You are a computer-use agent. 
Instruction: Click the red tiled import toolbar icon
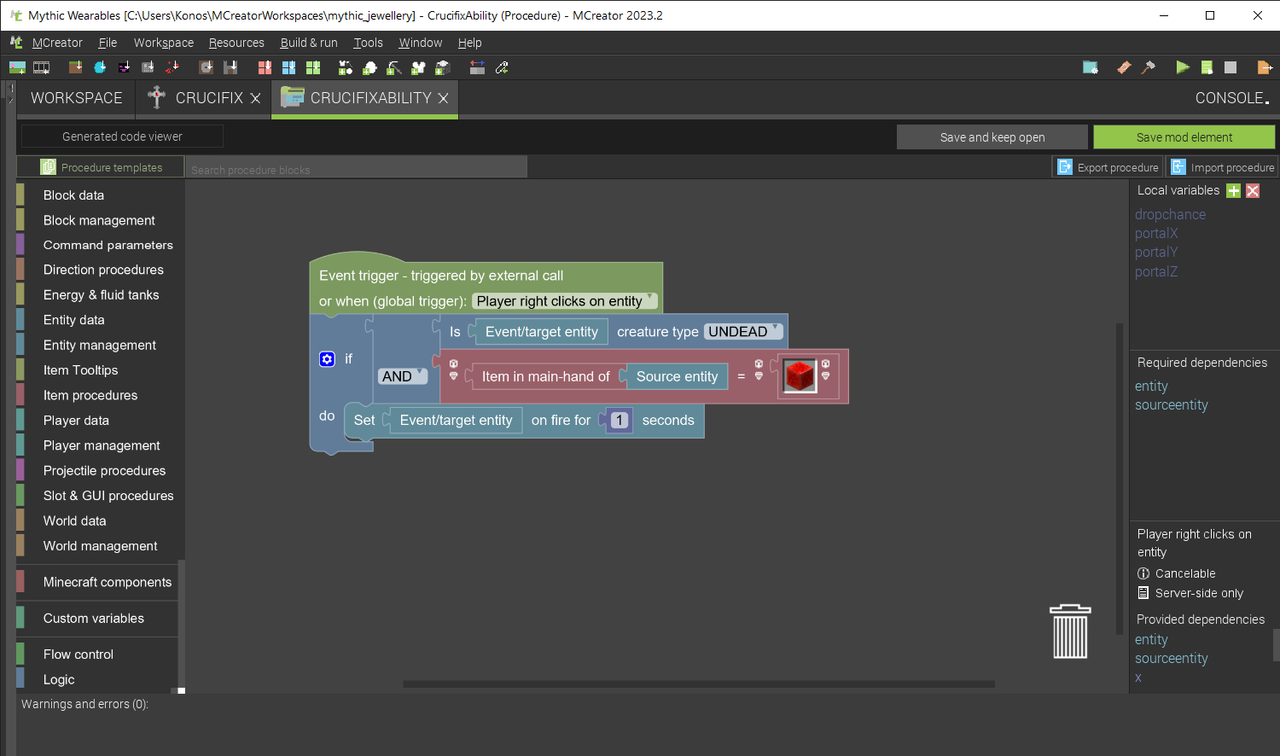[x=265, y=67]
